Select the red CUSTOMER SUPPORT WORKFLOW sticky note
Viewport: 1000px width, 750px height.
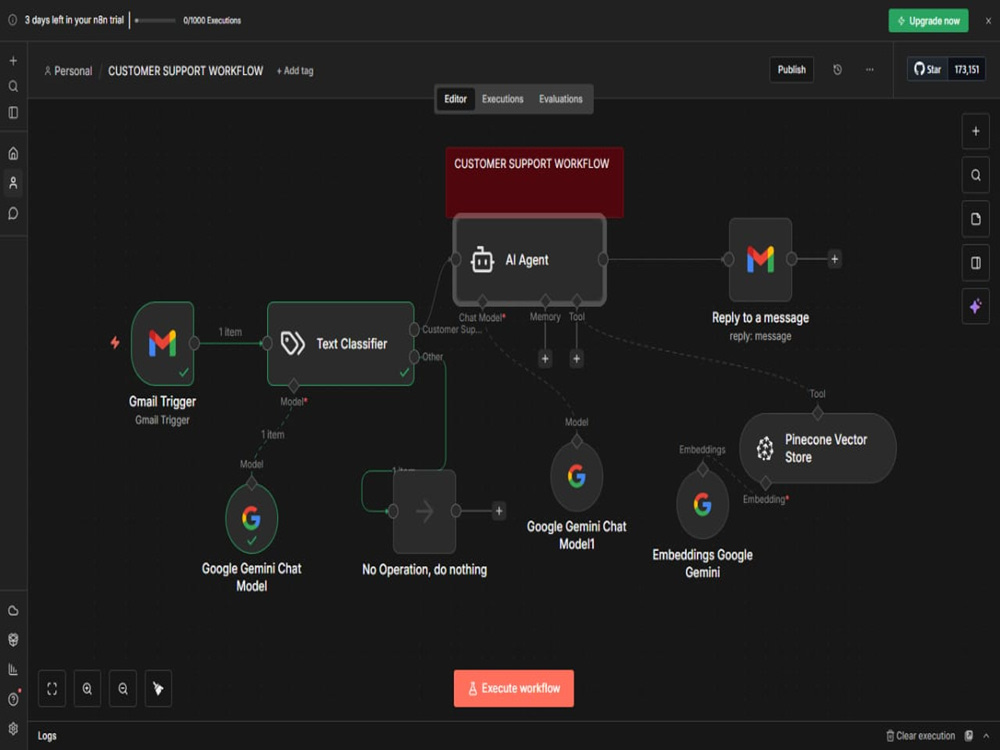coord(534,181)
